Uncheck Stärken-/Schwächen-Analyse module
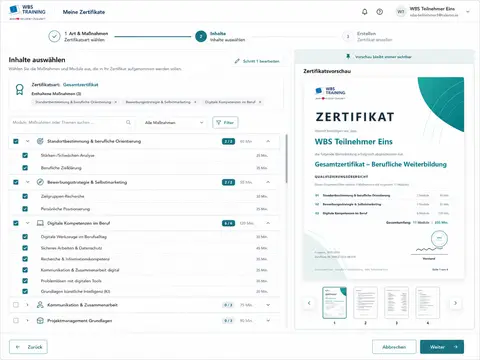Viewport: 480px width, 360px height. pyautogui.click(x=25, y=155)
